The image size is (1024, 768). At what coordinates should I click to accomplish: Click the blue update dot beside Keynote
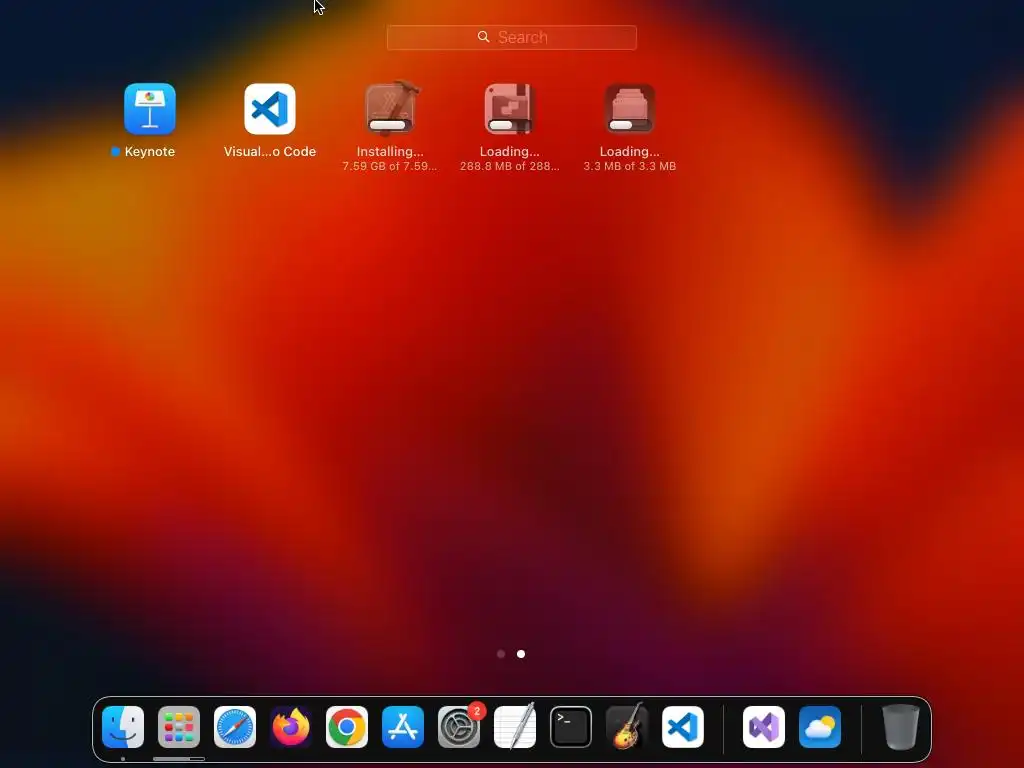[x=116, y=152]
